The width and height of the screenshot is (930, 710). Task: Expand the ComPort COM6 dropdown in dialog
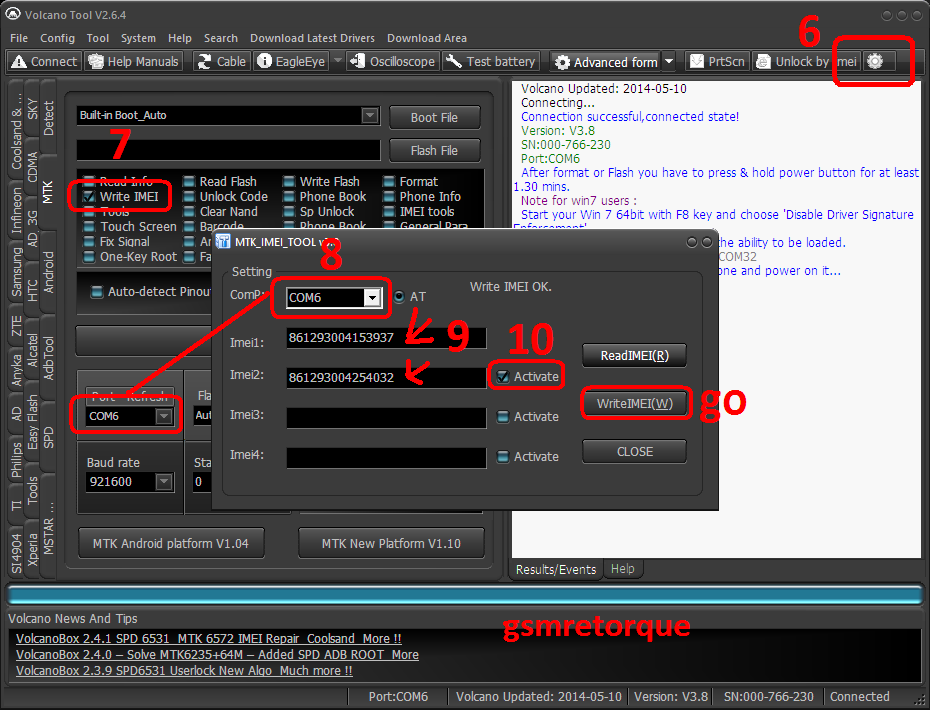(372, 298)
